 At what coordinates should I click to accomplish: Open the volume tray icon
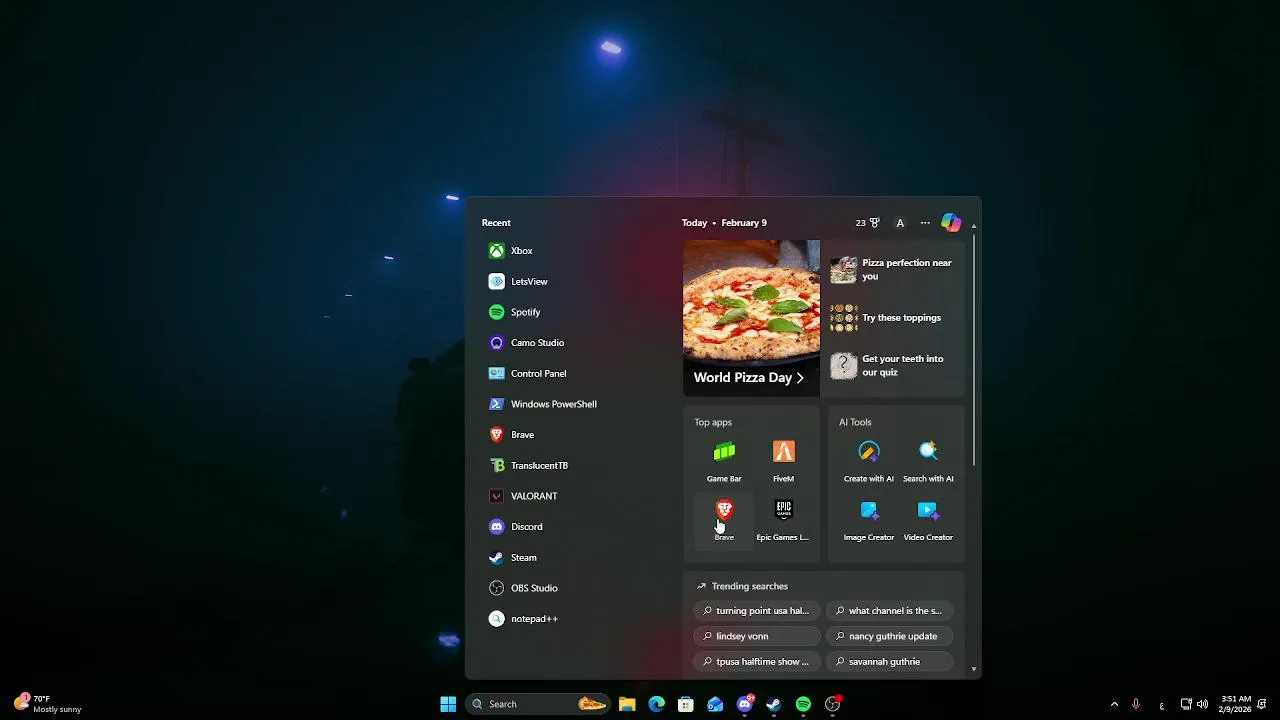point(1202,704)
